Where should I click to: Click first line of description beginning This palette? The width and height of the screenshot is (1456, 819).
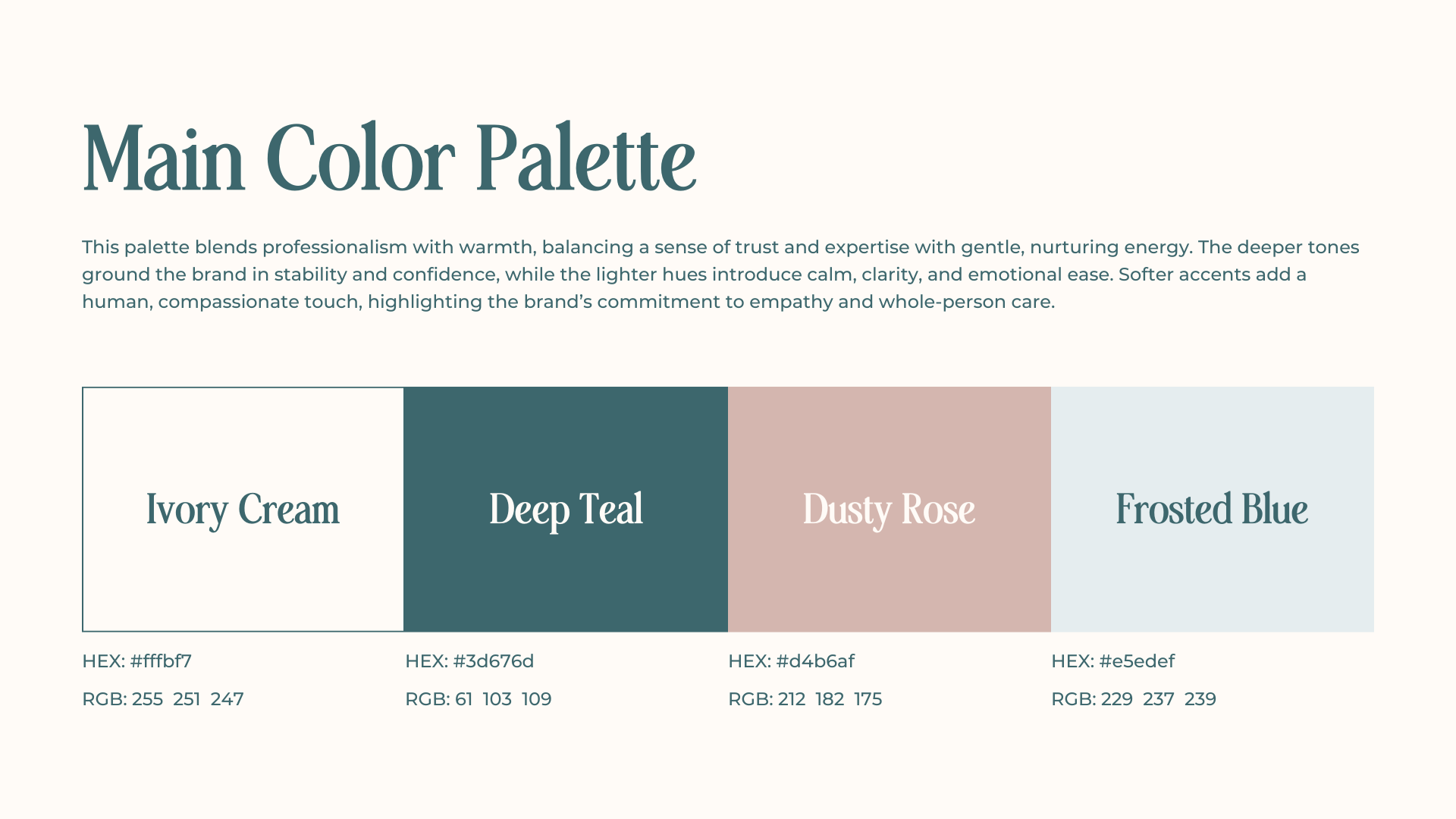720,247
